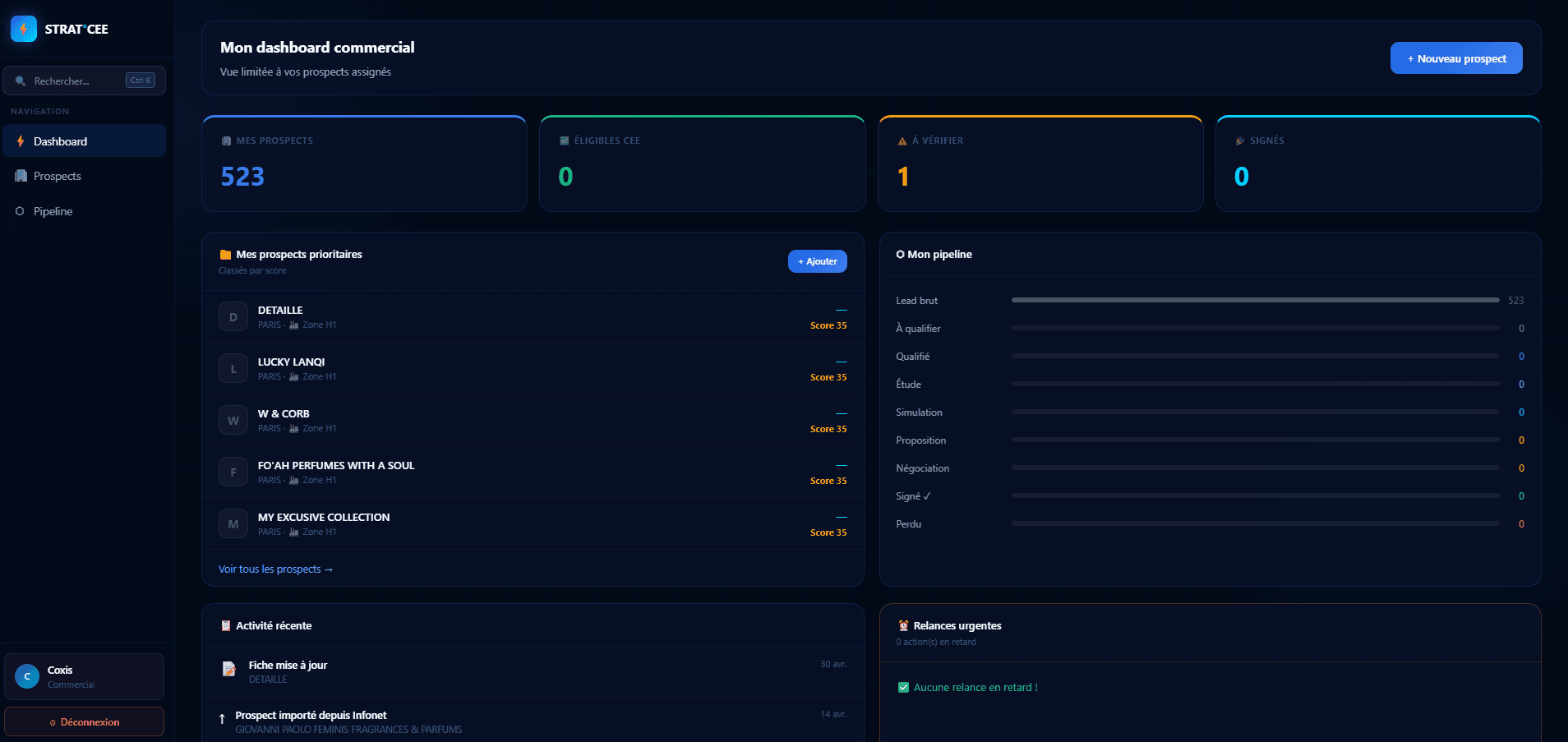Click the folder icon beside Mes prospects prioritaires
The width and height of the screenshot is (1568, 742).
pos(225,255)
